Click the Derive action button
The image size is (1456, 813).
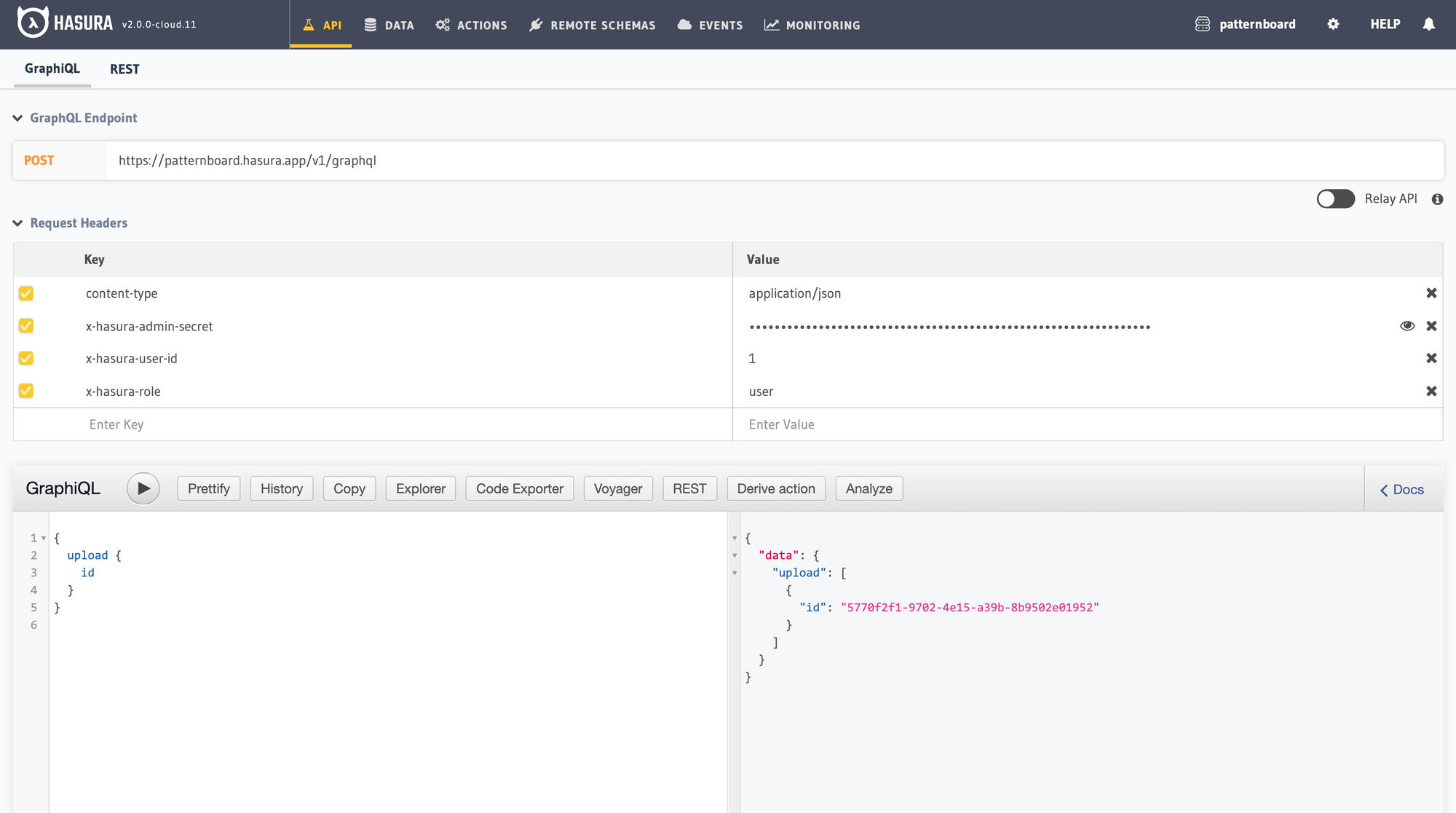tap(776, 488)
